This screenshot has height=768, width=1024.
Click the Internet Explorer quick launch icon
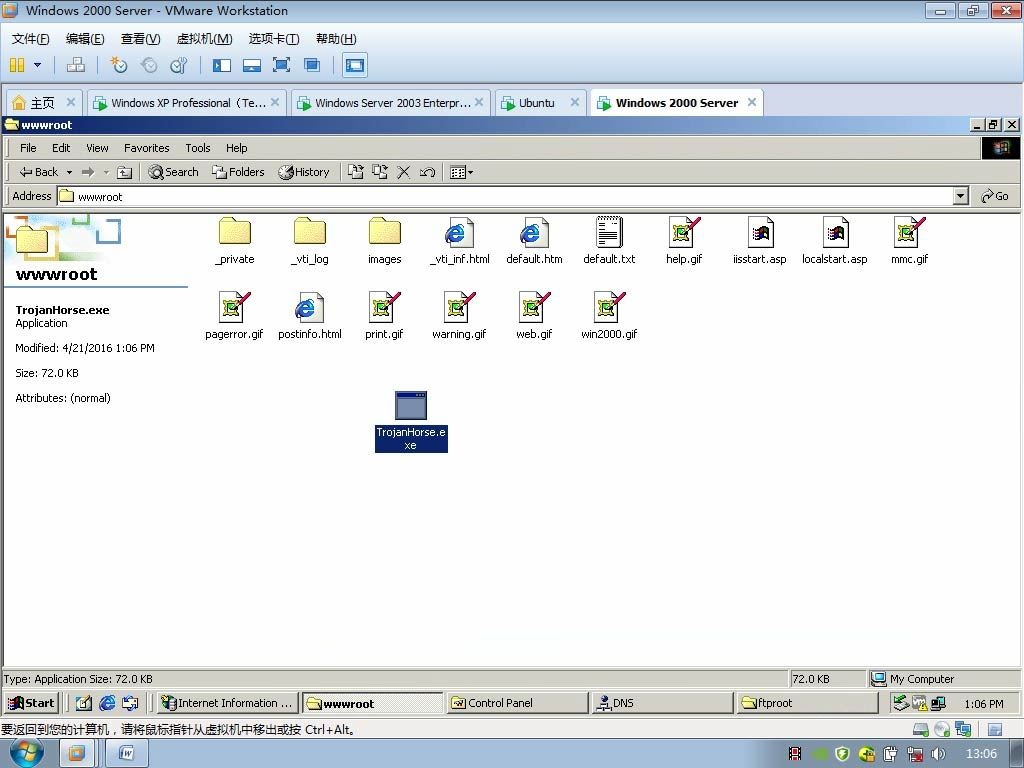click(x=107, y=703)
